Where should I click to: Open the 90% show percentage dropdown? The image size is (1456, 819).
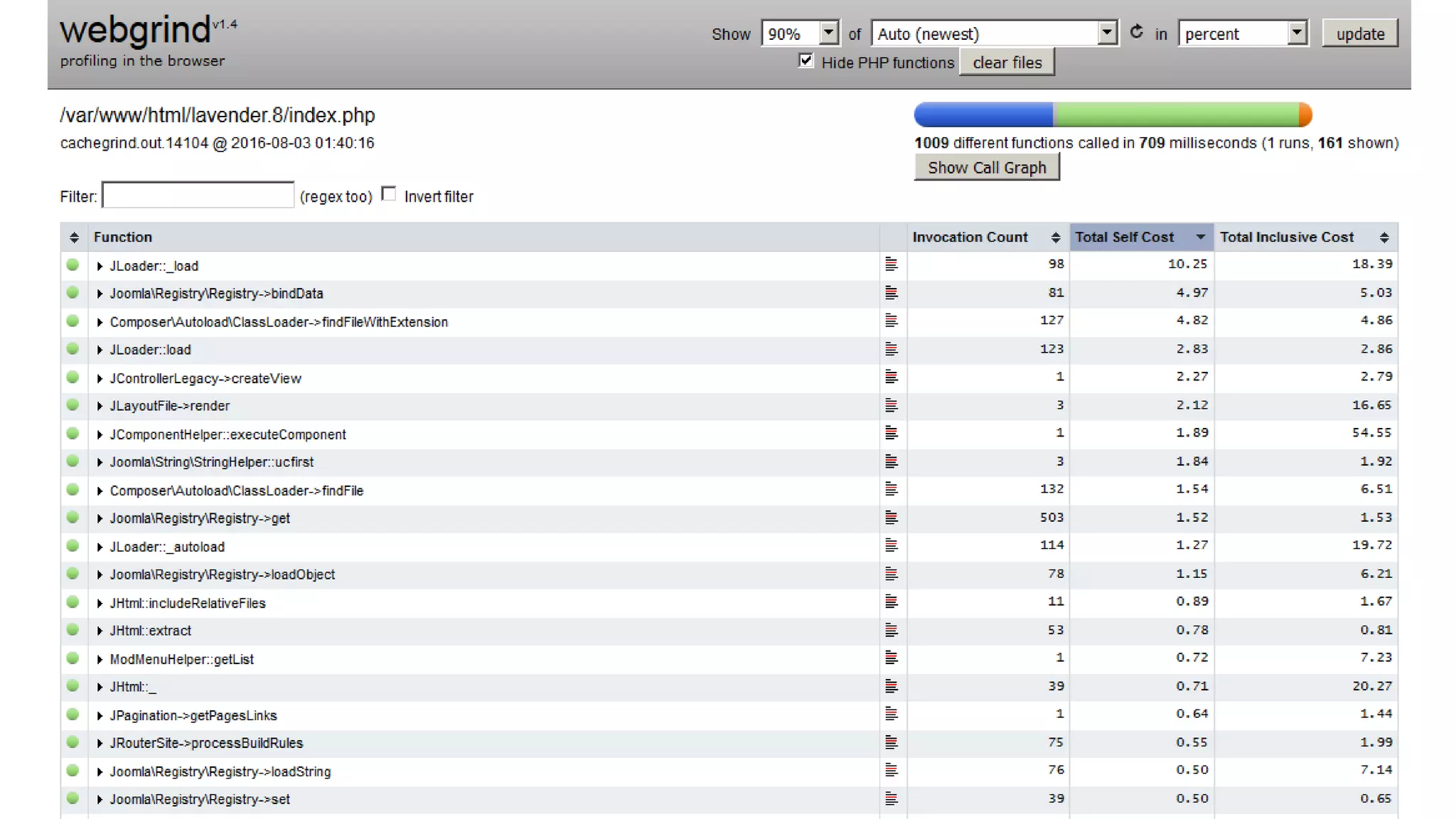coord(800,33)
